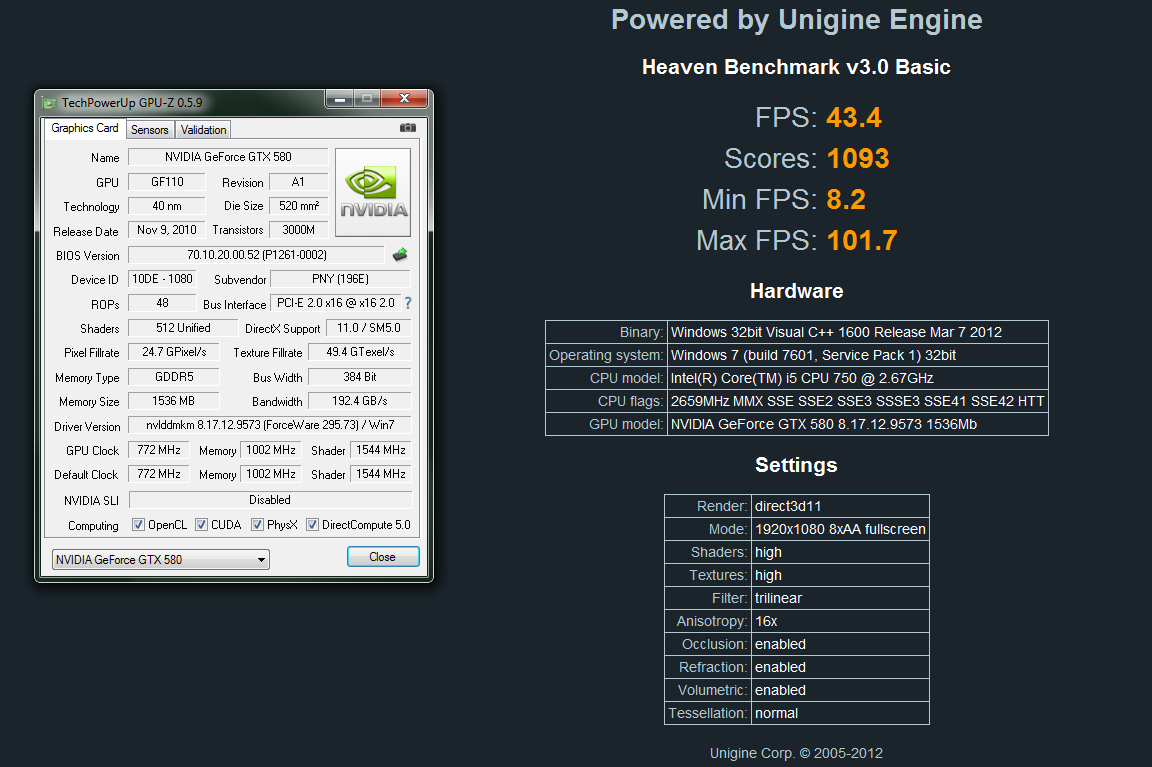Click the Min FPS value 8.2

846,200
